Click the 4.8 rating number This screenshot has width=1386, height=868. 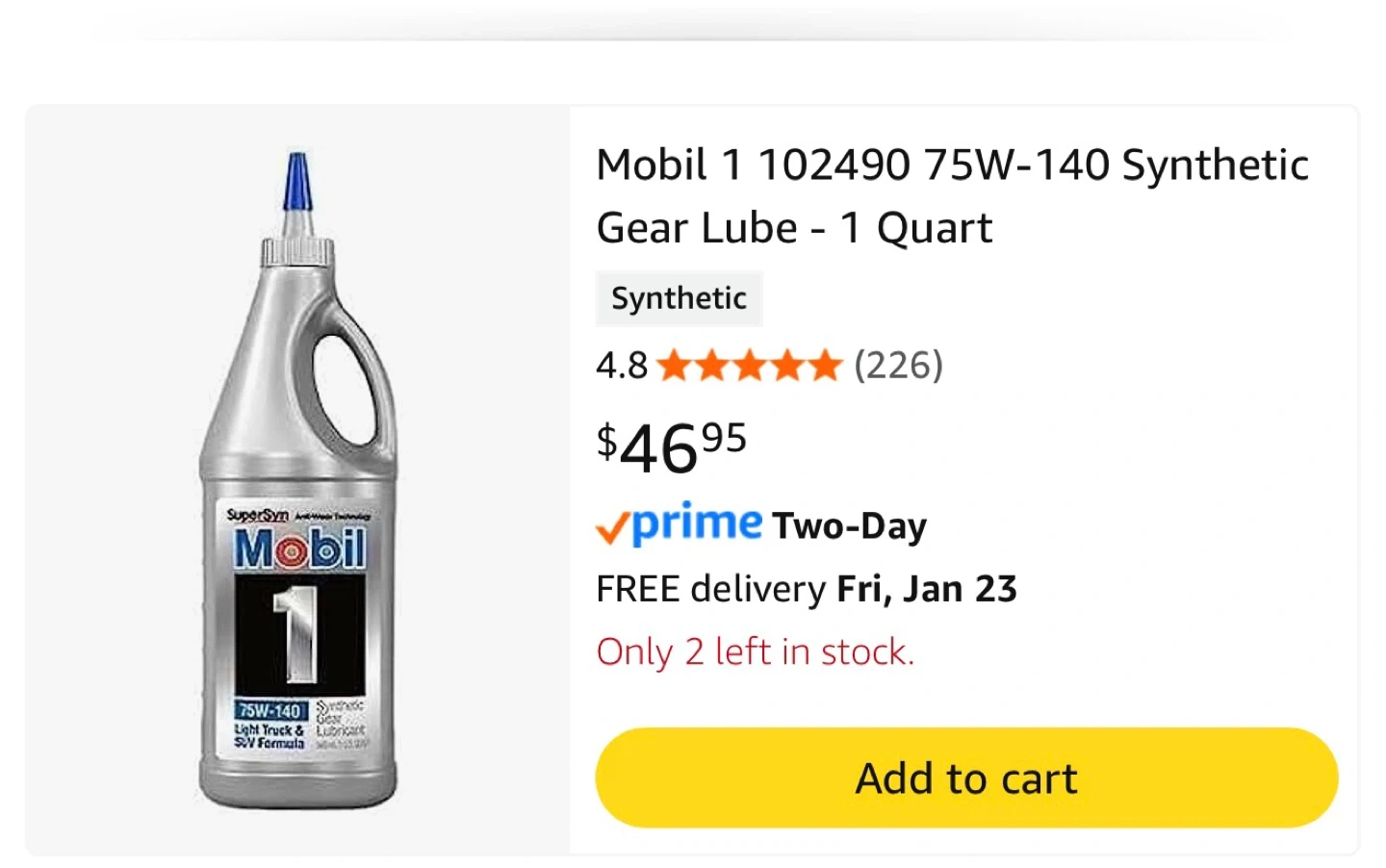point(621,366)
